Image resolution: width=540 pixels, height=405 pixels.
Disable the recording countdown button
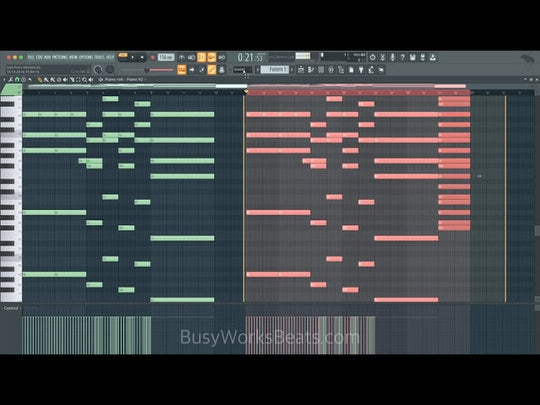[201, 57]
